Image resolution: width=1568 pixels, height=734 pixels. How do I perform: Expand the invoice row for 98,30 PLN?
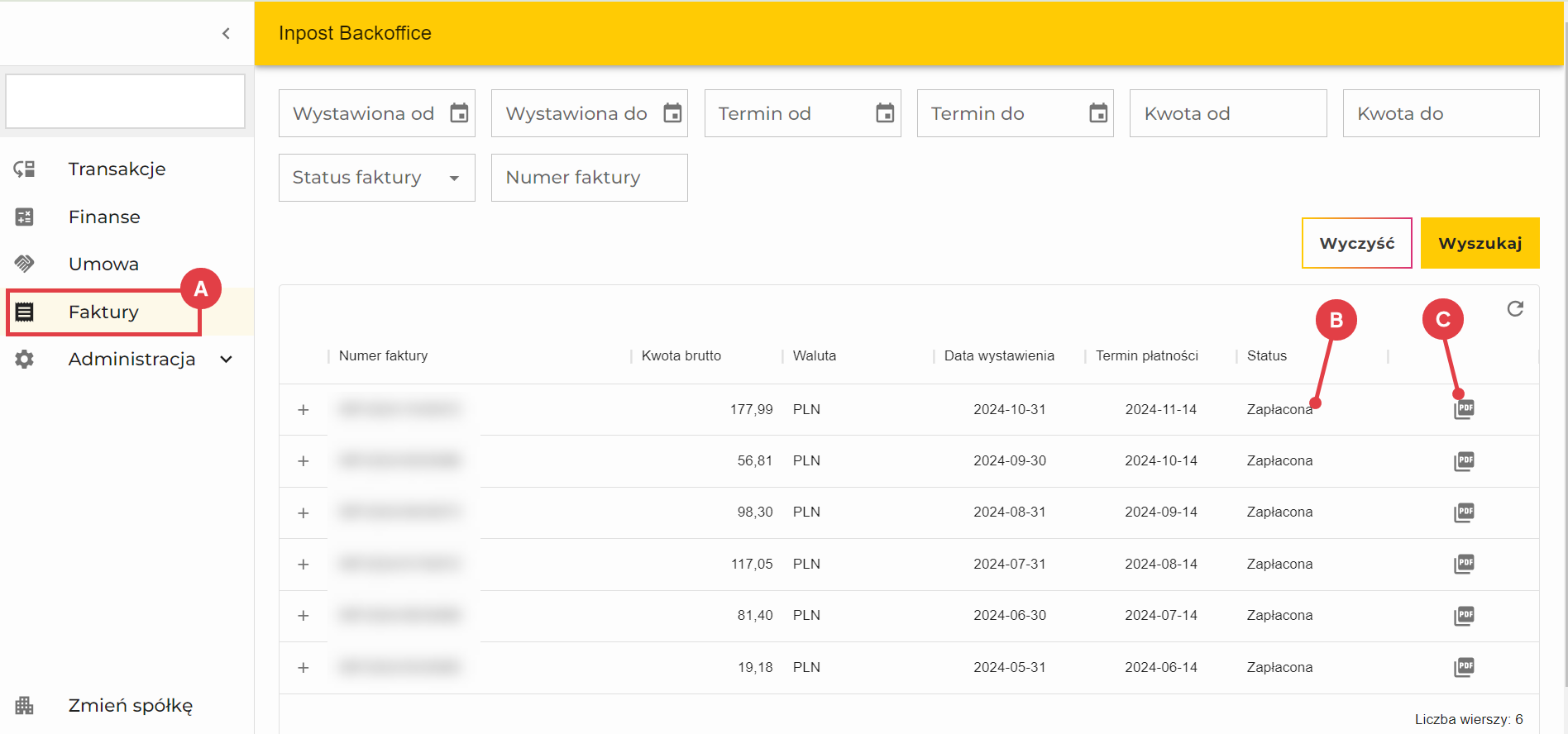(x=304, y=513)
